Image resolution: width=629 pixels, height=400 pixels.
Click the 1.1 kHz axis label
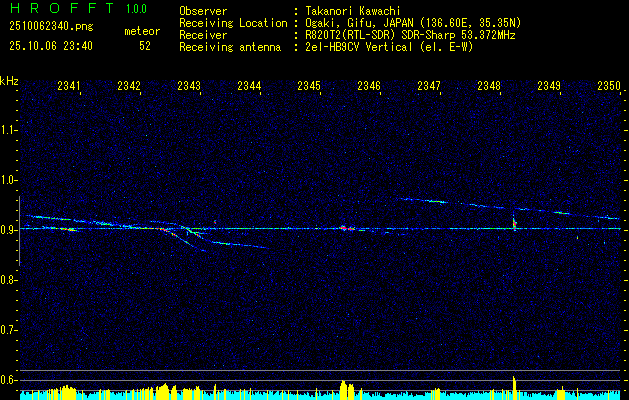click(x=8, y=130)
